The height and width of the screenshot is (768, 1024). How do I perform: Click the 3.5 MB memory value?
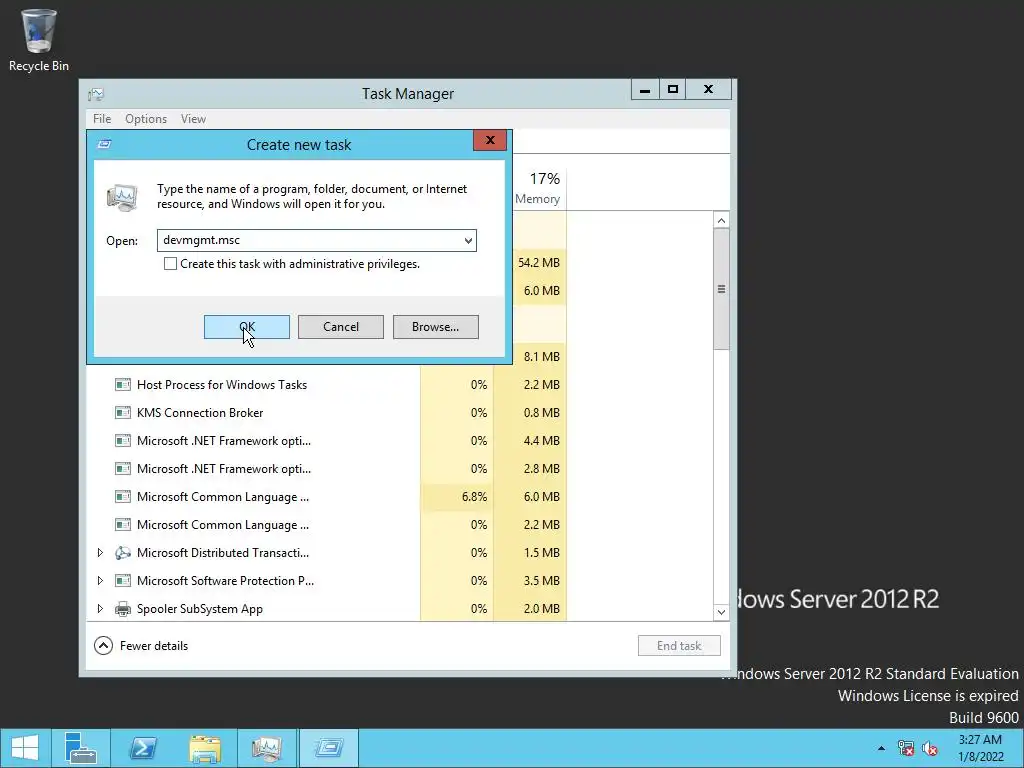coord(541,581)
